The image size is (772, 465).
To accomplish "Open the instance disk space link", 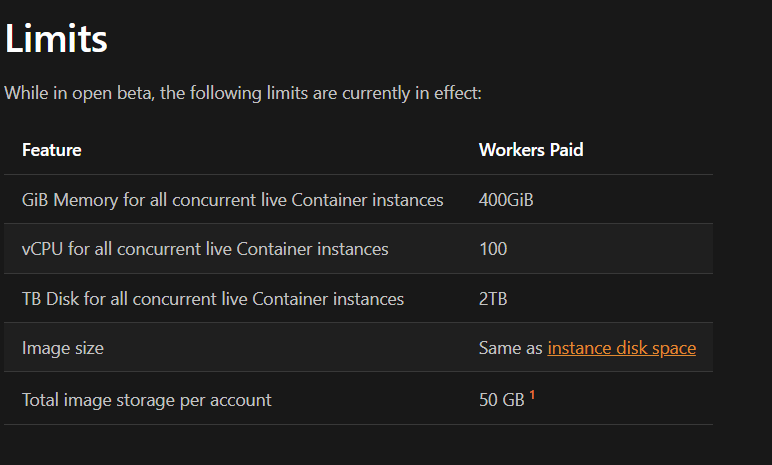I will pos(621,348).
